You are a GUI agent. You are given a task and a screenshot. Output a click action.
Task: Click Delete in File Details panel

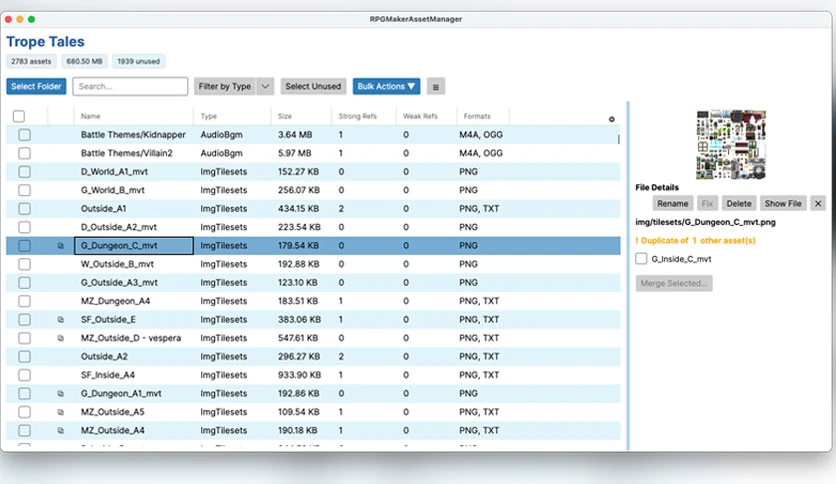pyautogui.click(x=738, y=204)
